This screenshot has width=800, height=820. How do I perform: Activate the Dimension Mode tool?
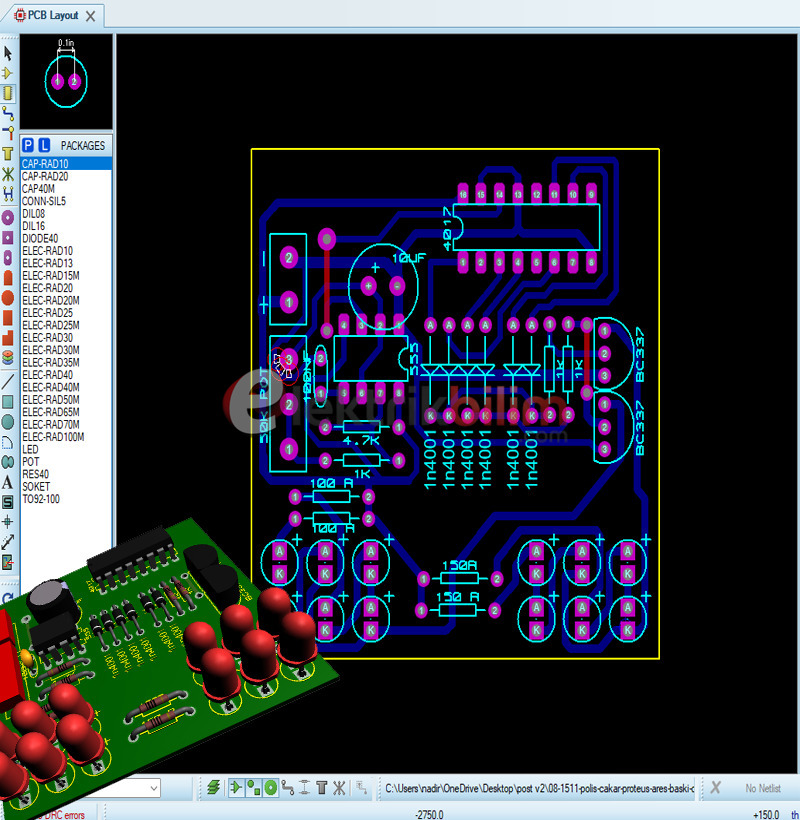point(8,541)
